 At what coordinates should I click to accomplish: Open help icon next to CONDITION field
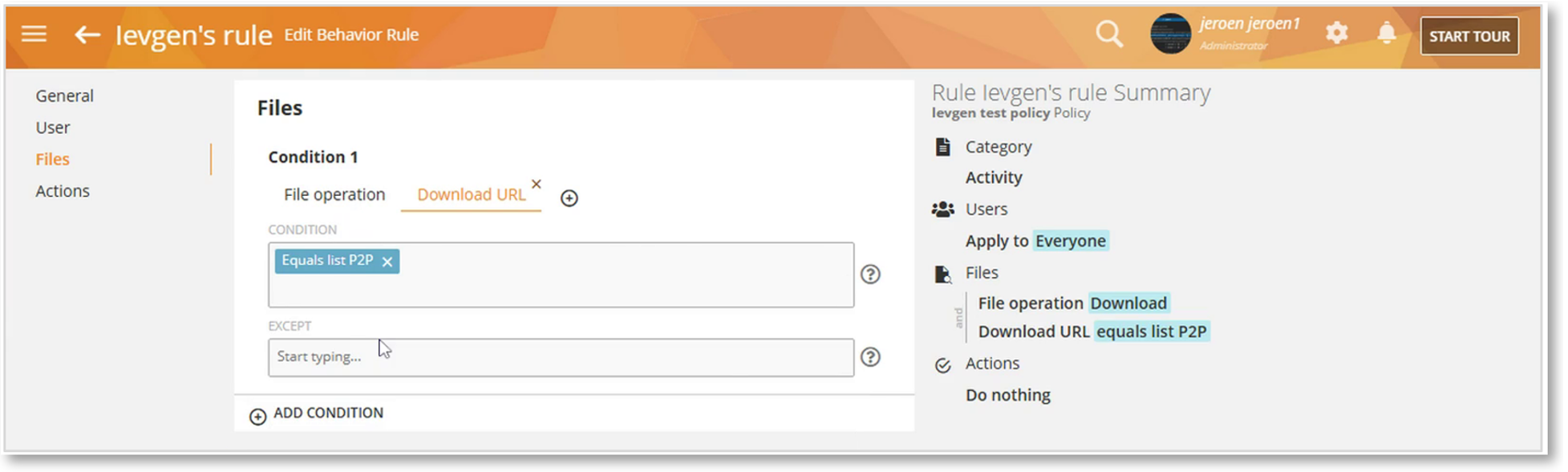(870, 275)
